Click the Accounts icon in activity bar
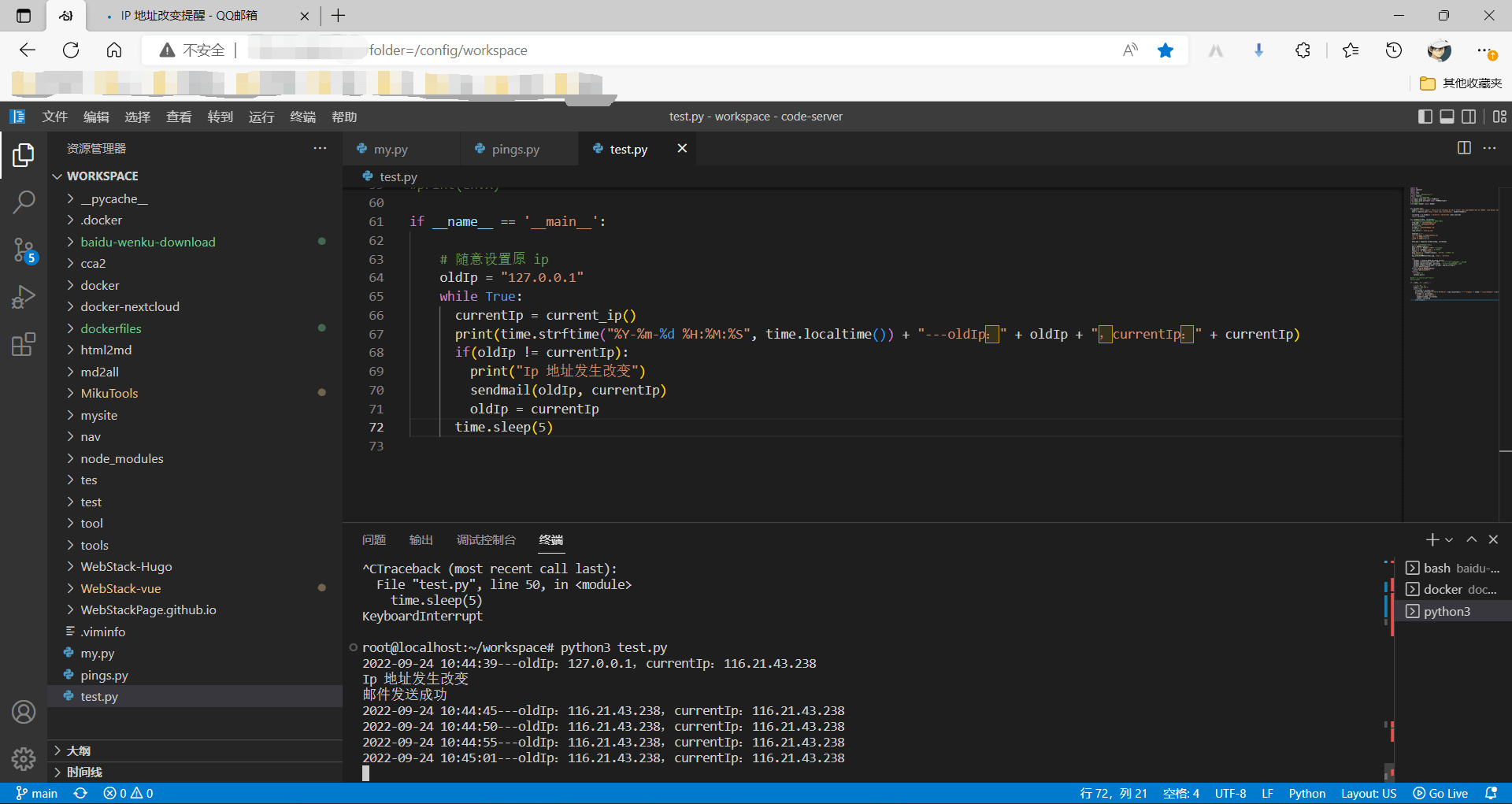This screenshot has width=1512, height=804. (24, 712)
